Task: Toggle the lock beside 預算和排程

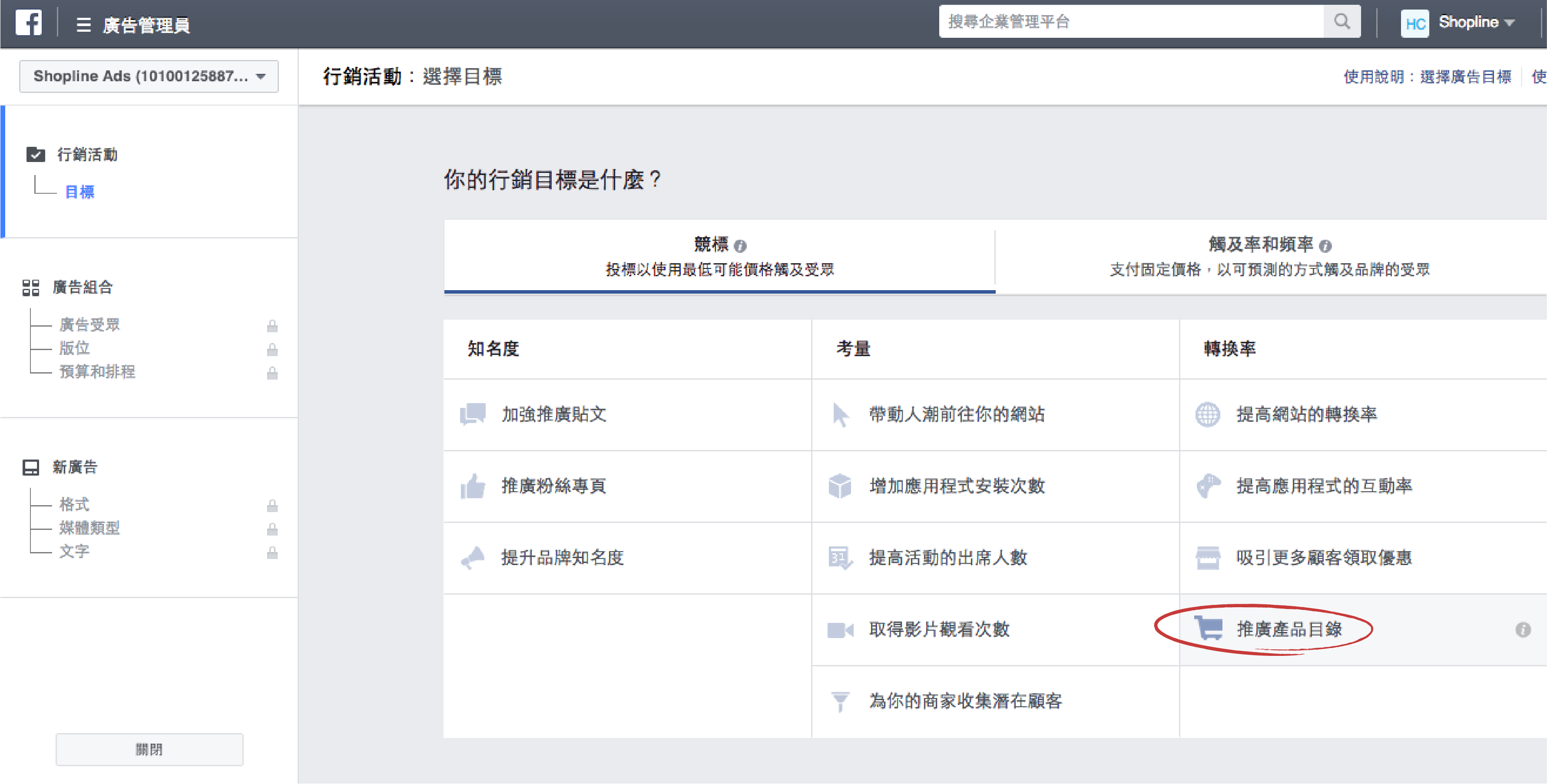Action: tap(272, 374)
